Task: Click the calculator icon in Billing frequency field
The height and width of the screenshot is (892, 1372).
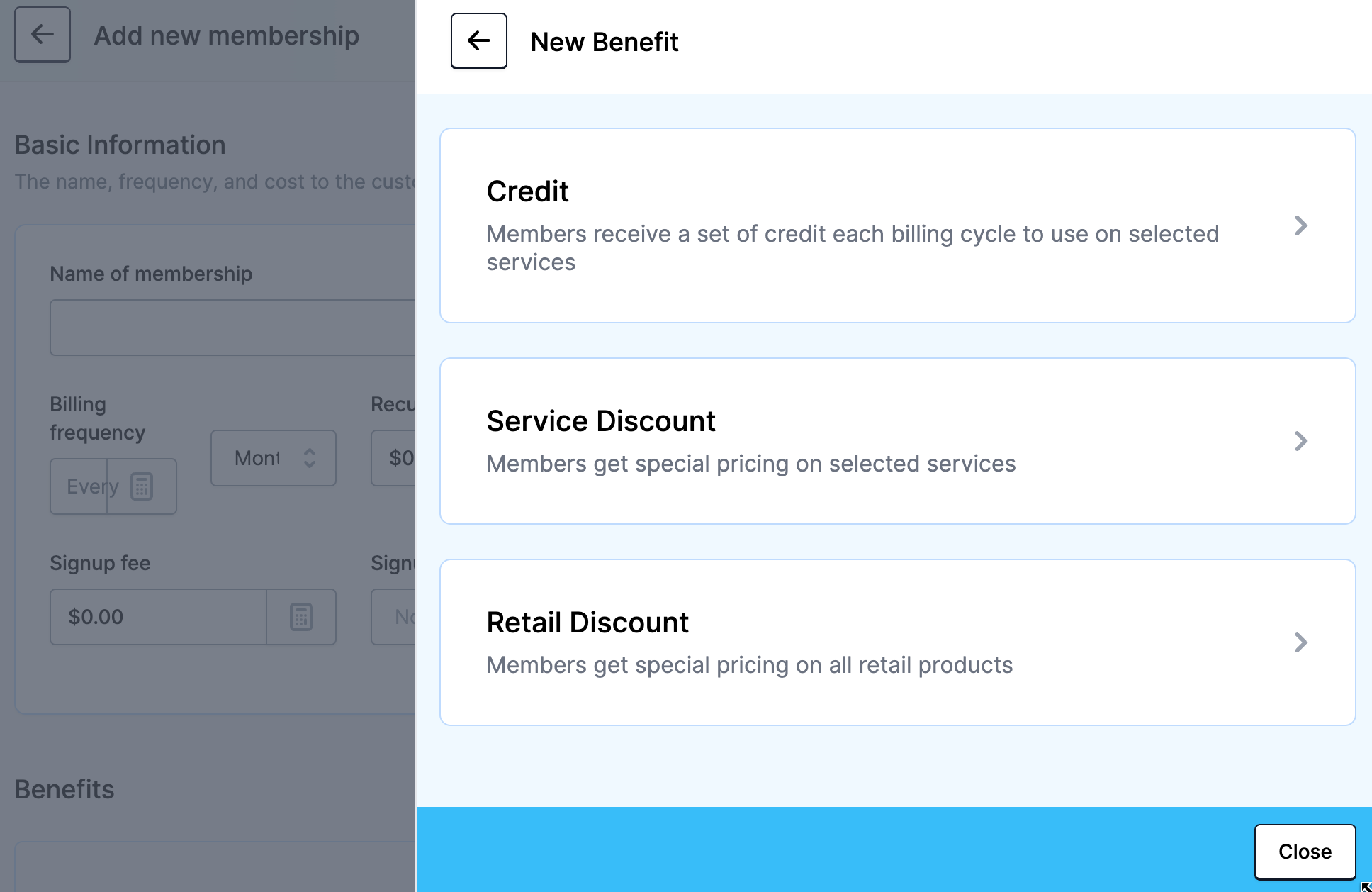Action: pos(142,486)
